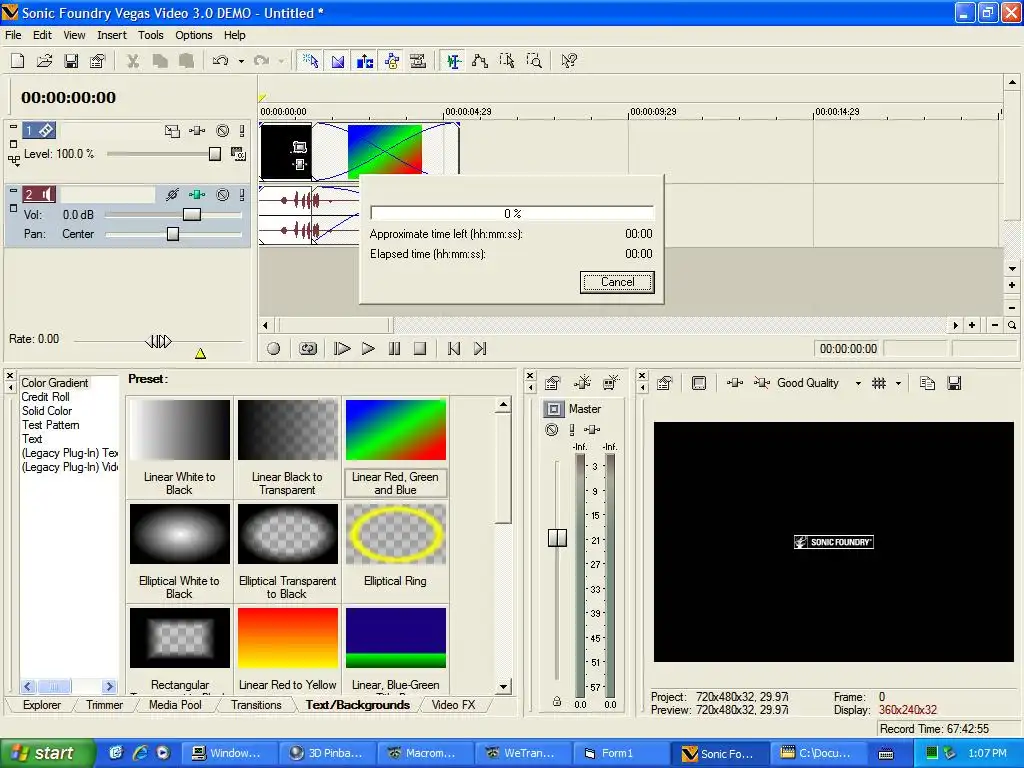Click Play From Start button
The width and height of the screenshot is (1024, 768).
tap(342, 349)
